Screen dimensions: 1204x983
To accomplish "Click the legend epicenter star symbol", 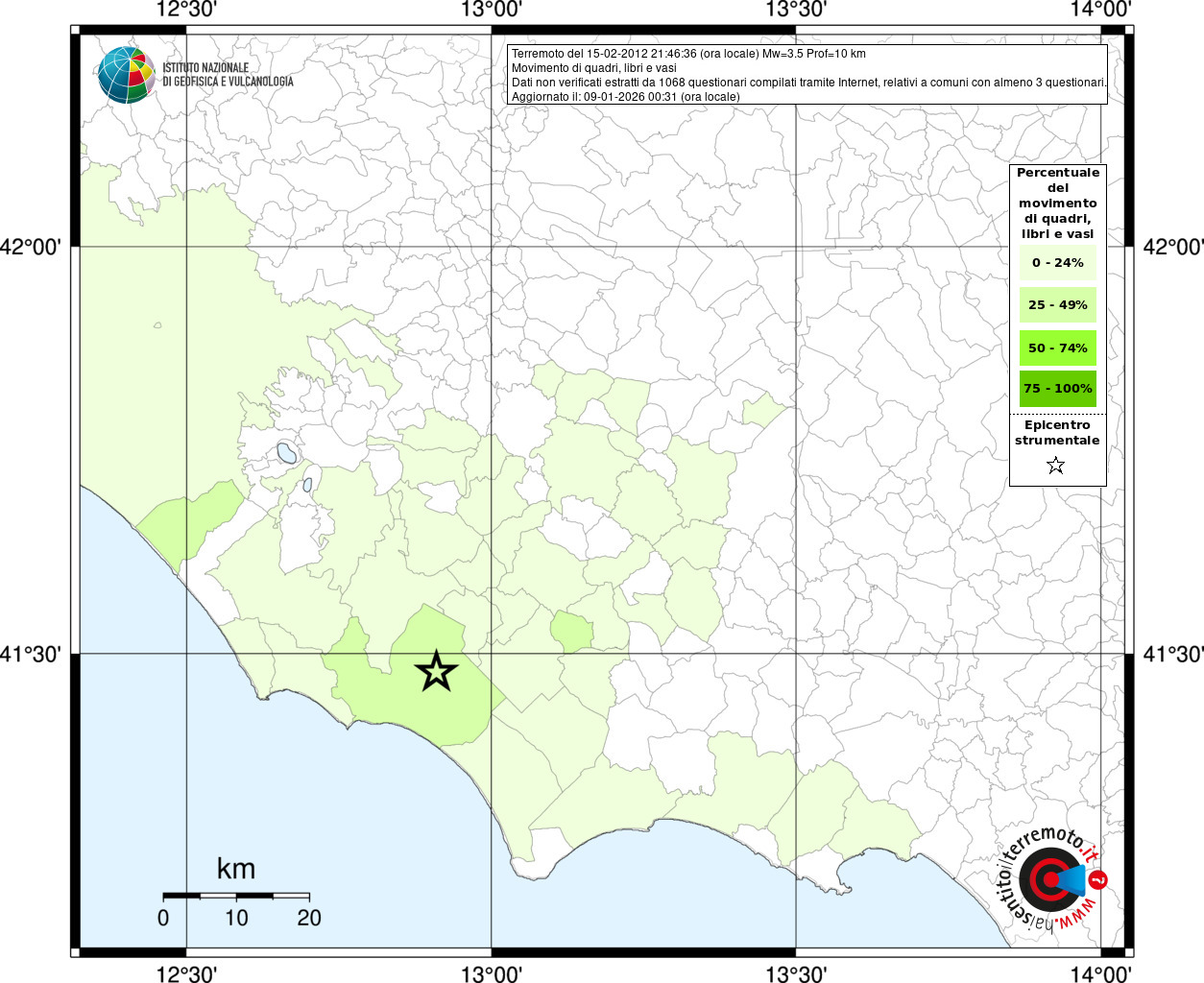I will pos(1056,466).
